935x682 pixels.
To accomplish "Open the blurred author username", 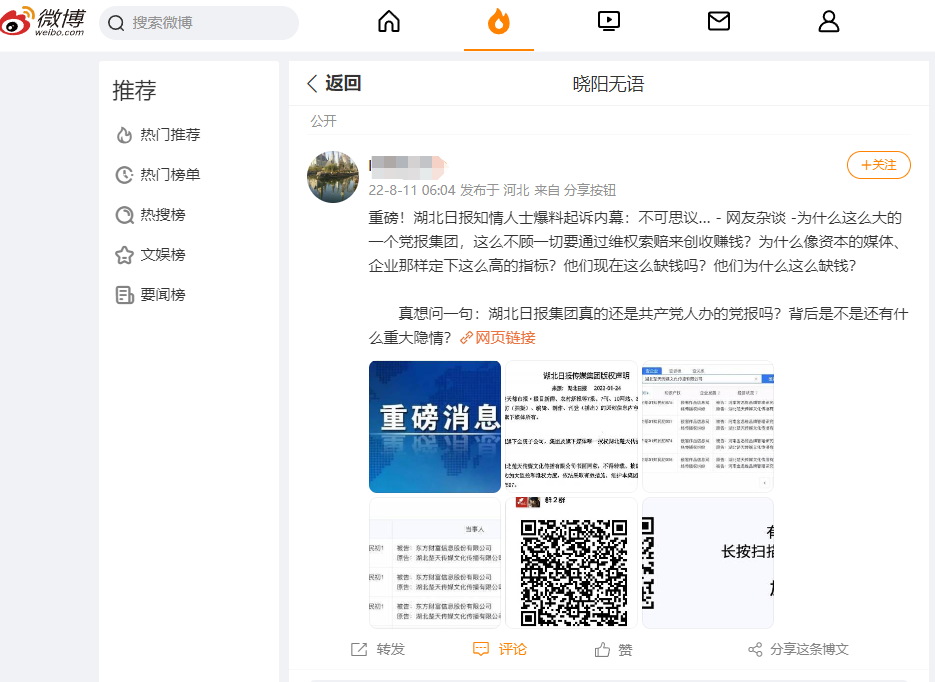I will coord(407,166).
